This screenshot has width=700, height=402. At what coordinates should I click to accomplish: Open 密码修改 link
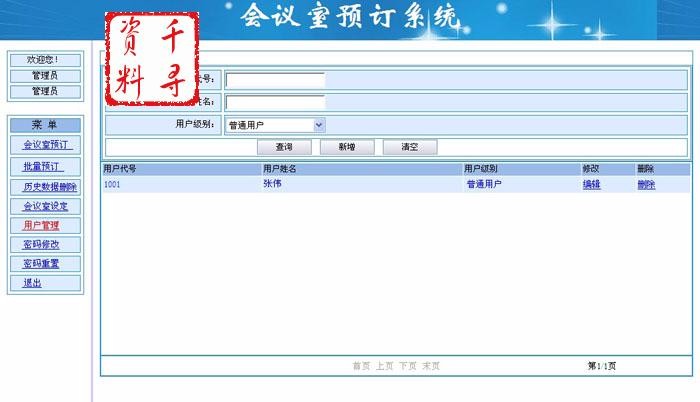pos(41,244)
